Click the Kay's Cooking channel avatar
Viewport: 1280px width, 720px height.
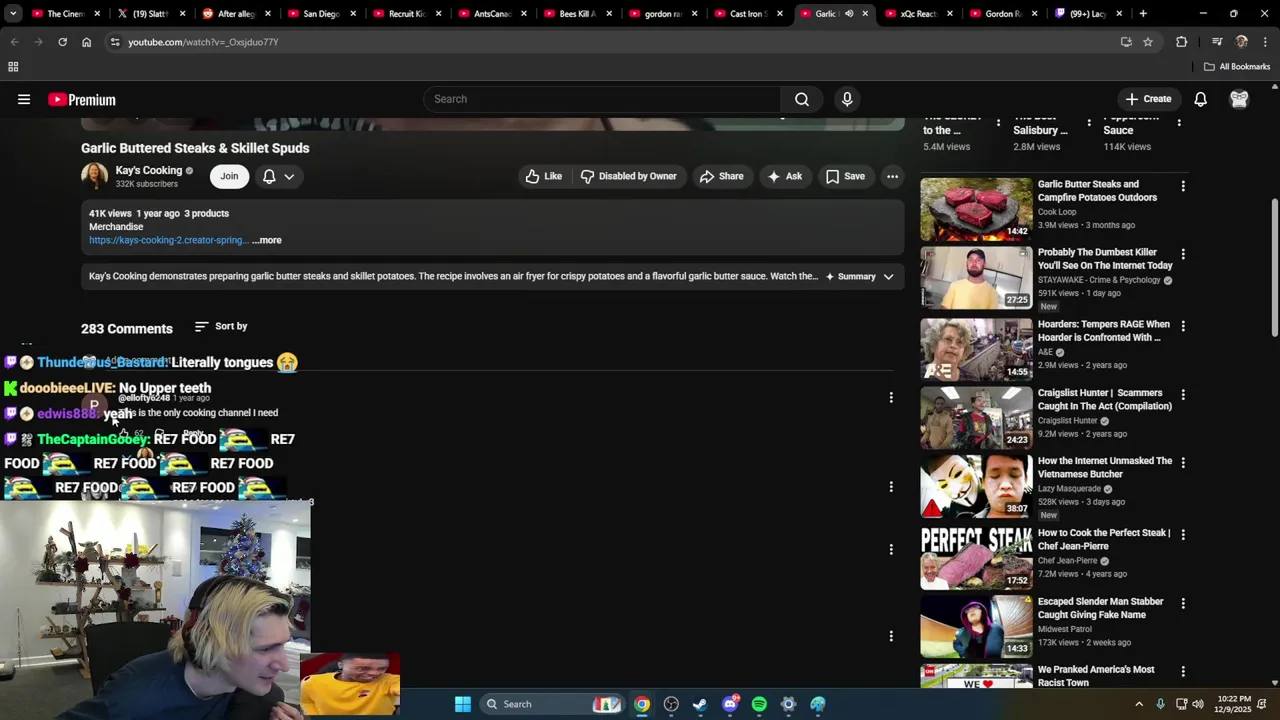[94, 176]
